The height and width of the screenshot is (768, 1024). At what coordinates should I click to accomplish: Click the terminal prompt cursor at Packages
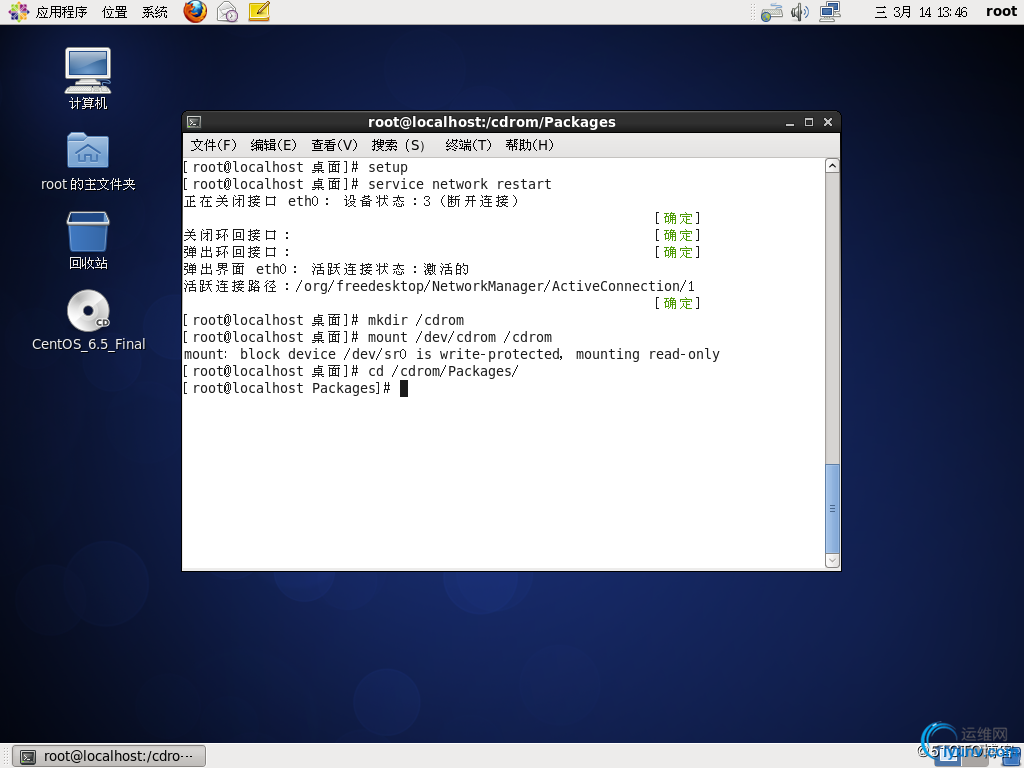[404, 389]
